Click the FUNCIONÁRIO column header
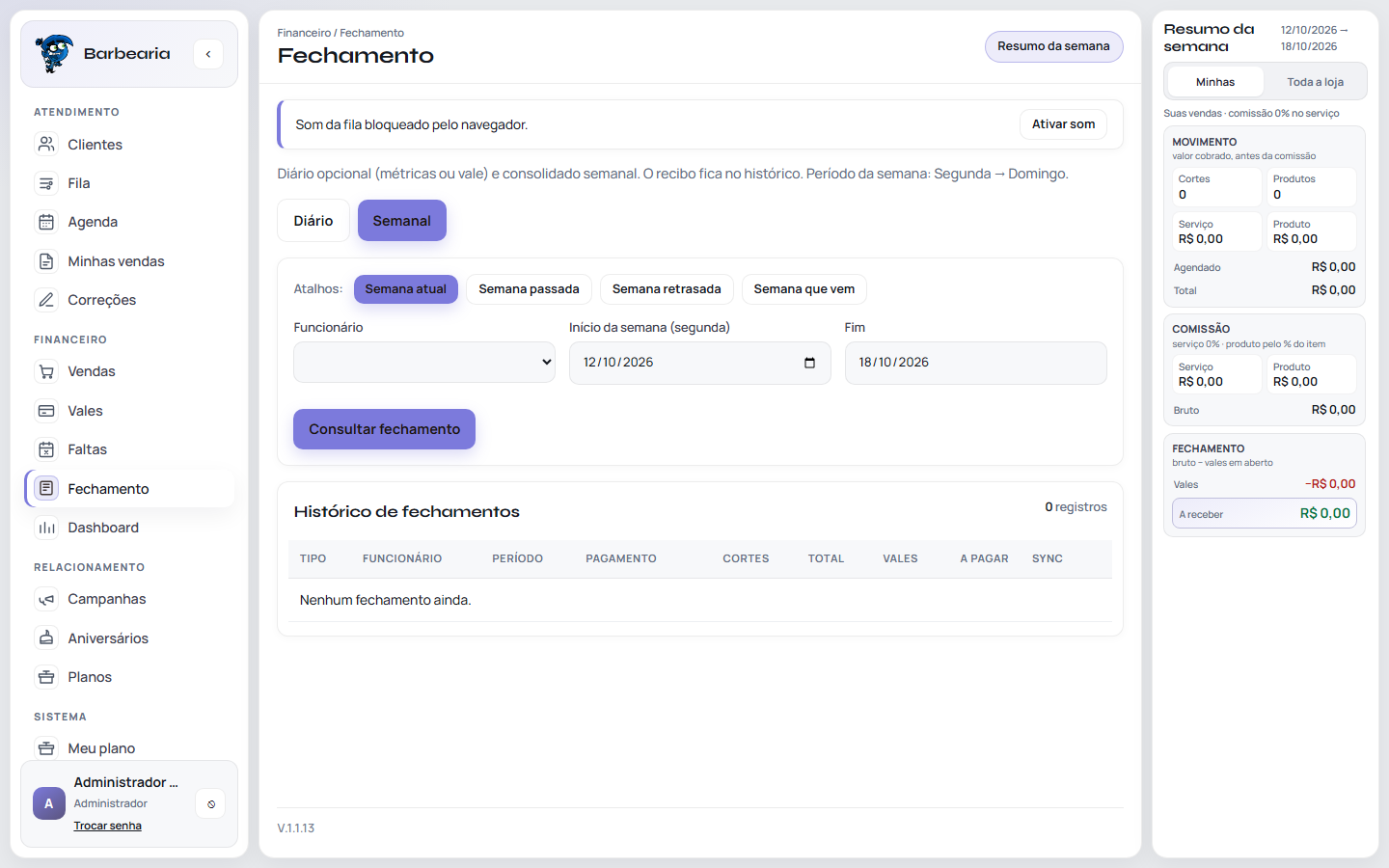 pyautogui.click(x=402, y=559)
